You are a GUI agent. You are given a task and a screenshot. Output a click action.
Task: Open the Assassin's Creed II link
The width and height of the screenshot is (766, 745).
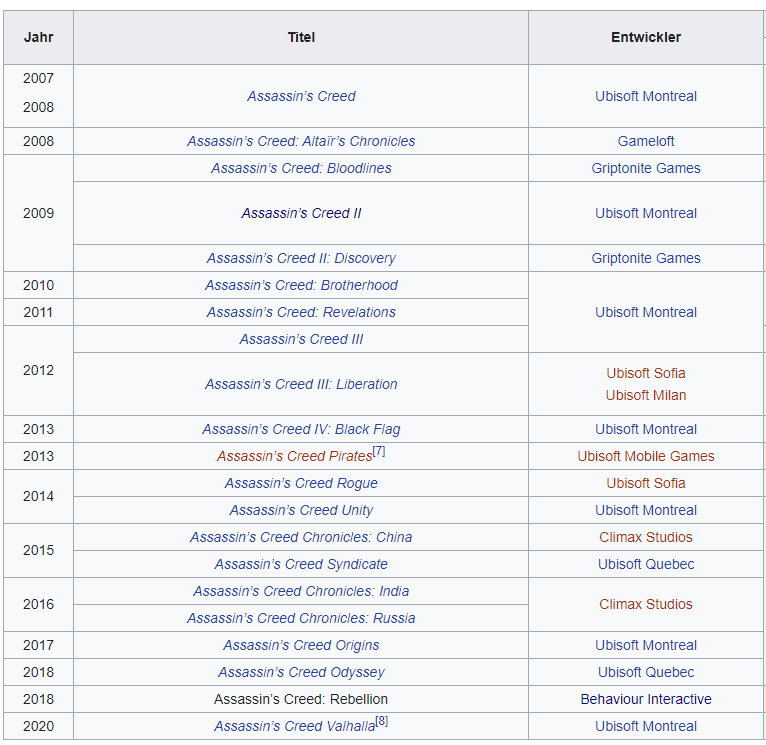click(301, 213)
